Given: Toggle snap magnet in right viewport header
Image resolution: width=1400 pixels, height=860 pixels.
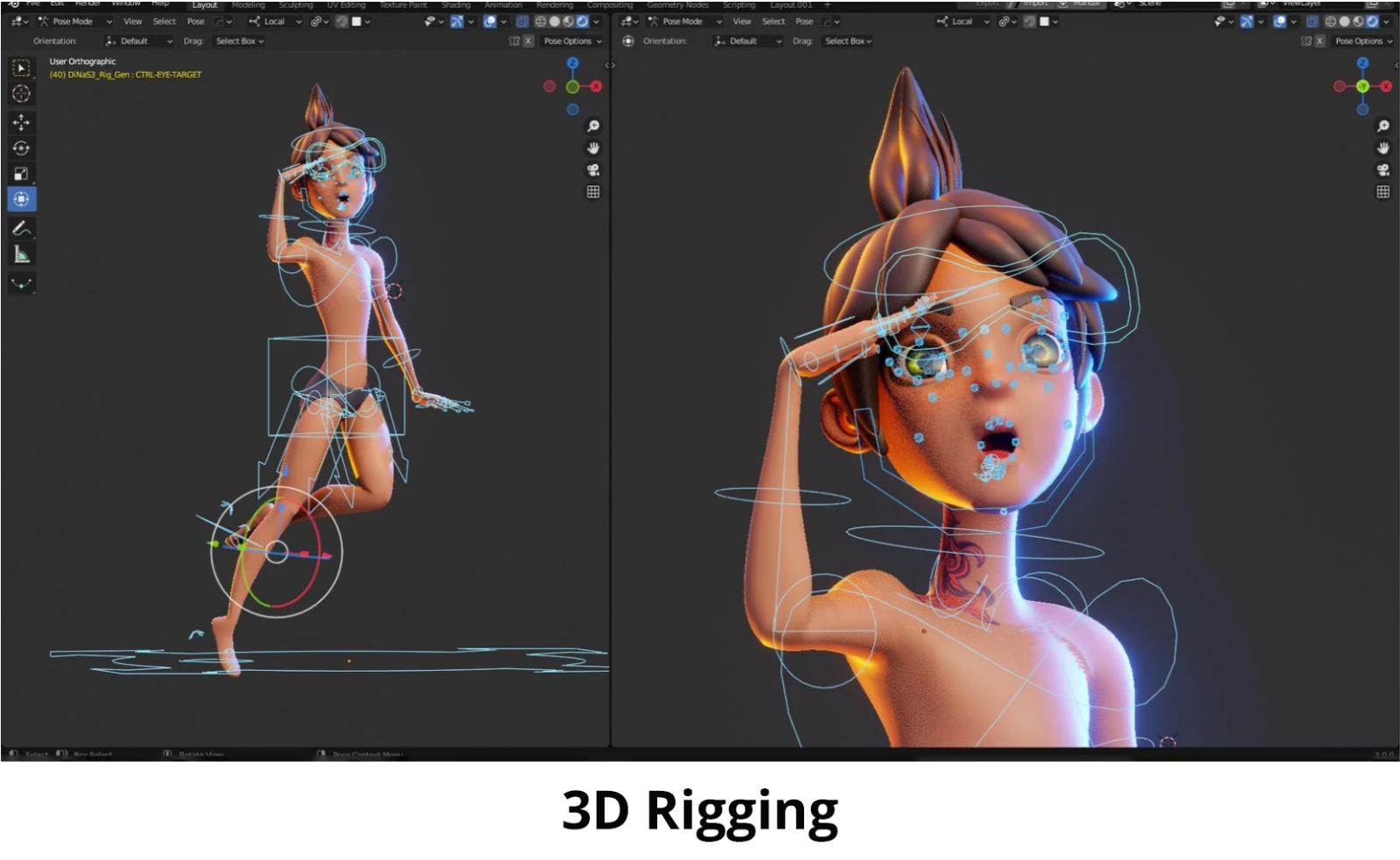Looking at the screenshot, I should [x=1030, y=21].
